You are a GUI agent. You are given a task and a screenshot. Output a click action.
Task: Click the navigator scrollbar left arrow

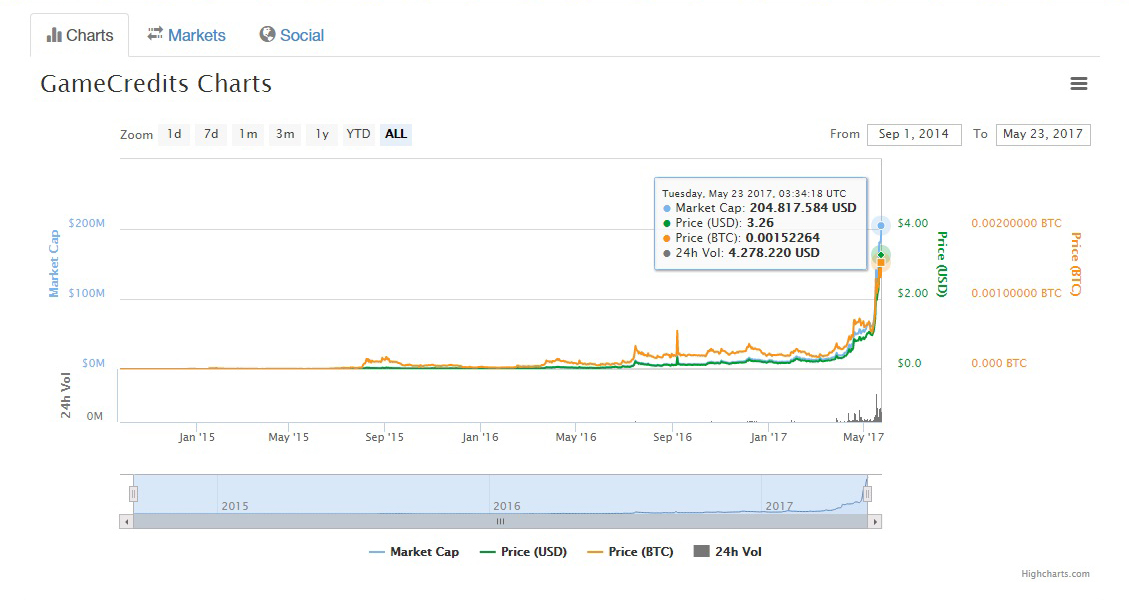pyautogui.click(x=127, y=521)
